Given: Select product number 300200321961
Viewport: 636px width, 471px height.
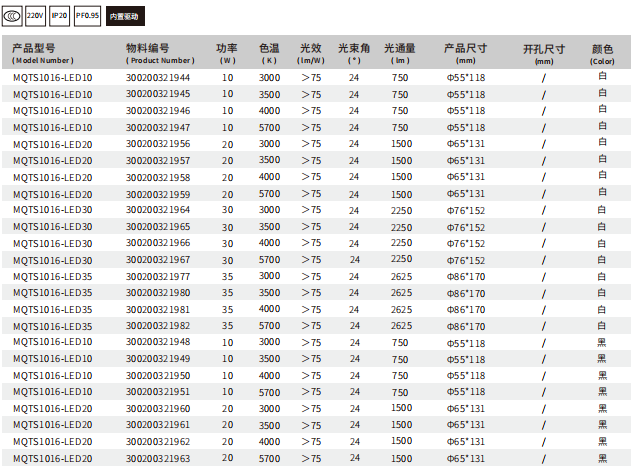Looking at the screenshot, I should point(158,425).
